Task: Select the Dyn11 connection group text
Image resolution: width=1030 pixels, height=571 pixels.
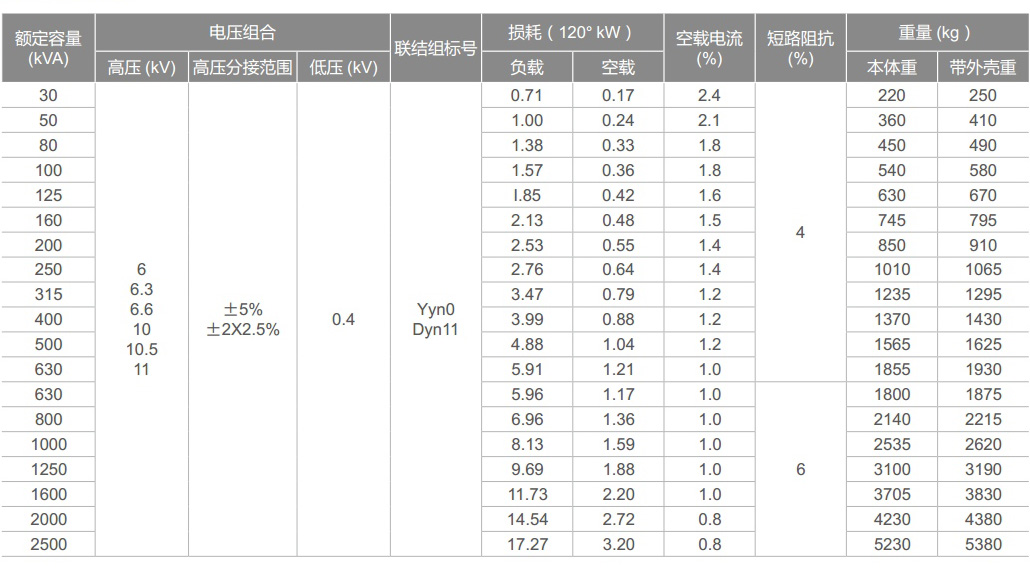Action: click(x=435, y=329)
